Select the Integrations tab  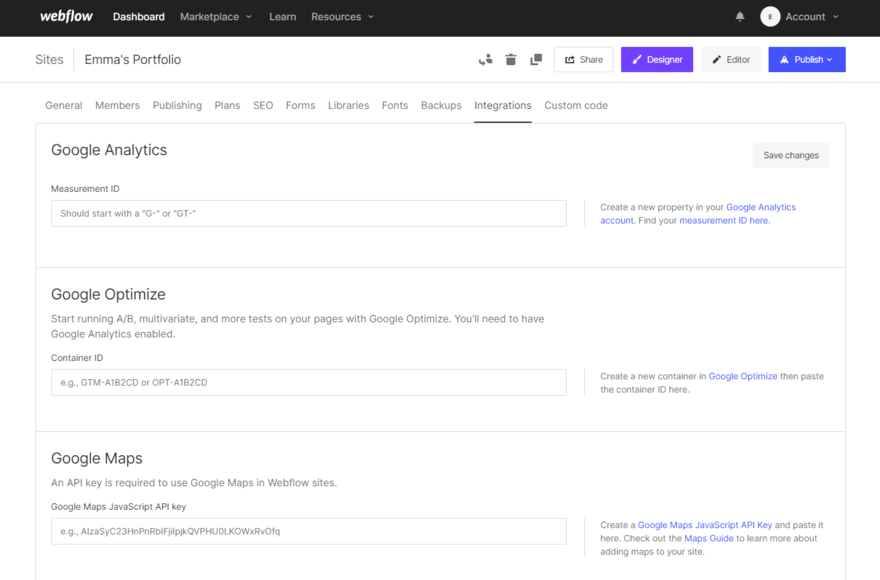click(502, 106)
